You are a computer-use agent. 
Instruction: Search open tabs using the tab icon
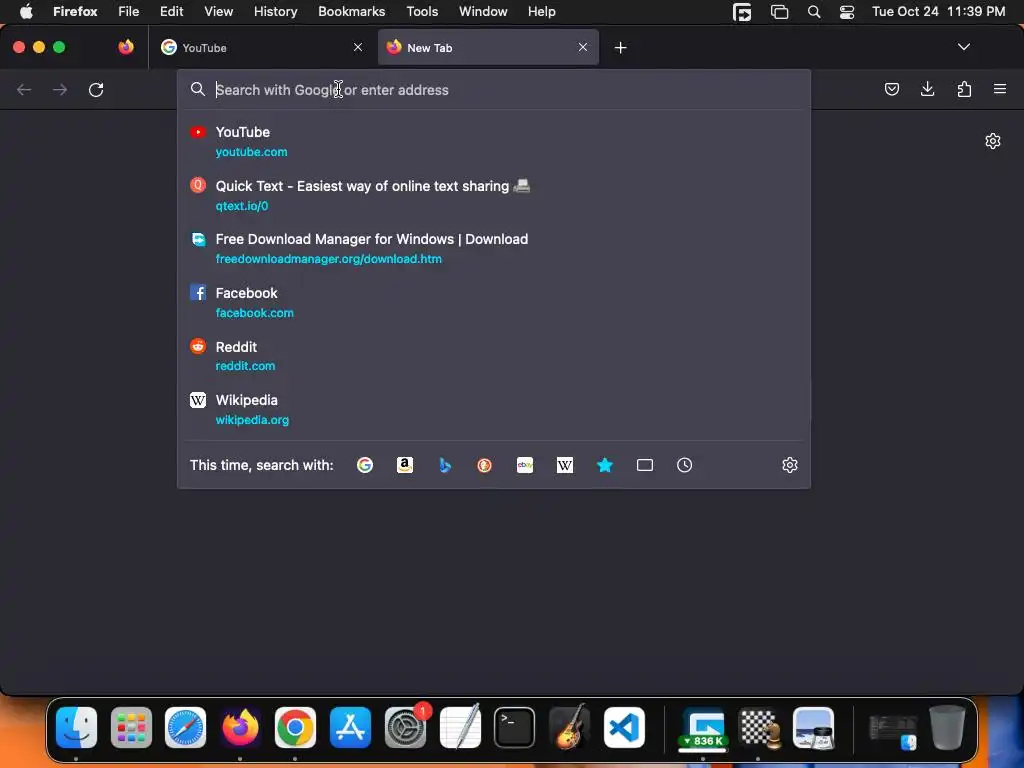pyautogui.click(x=645, y=465)
